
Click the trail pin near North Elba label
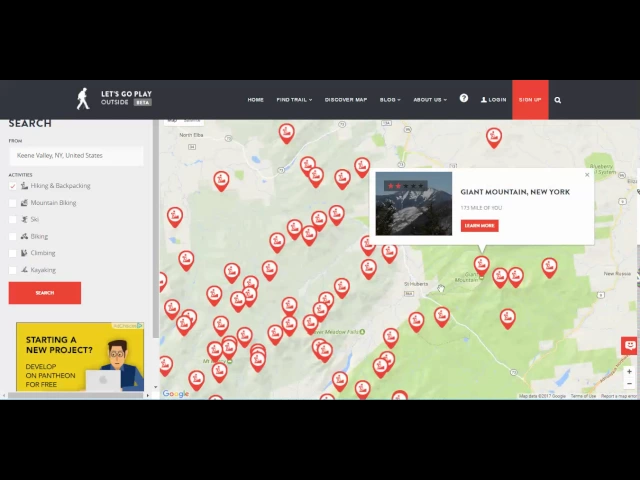[221, 180]
